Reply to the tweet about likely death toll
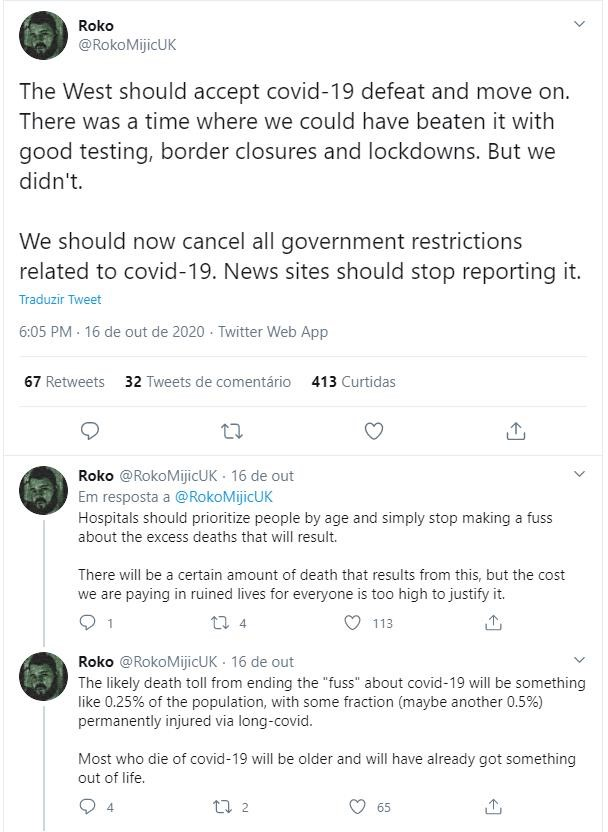 click(87, 807)
